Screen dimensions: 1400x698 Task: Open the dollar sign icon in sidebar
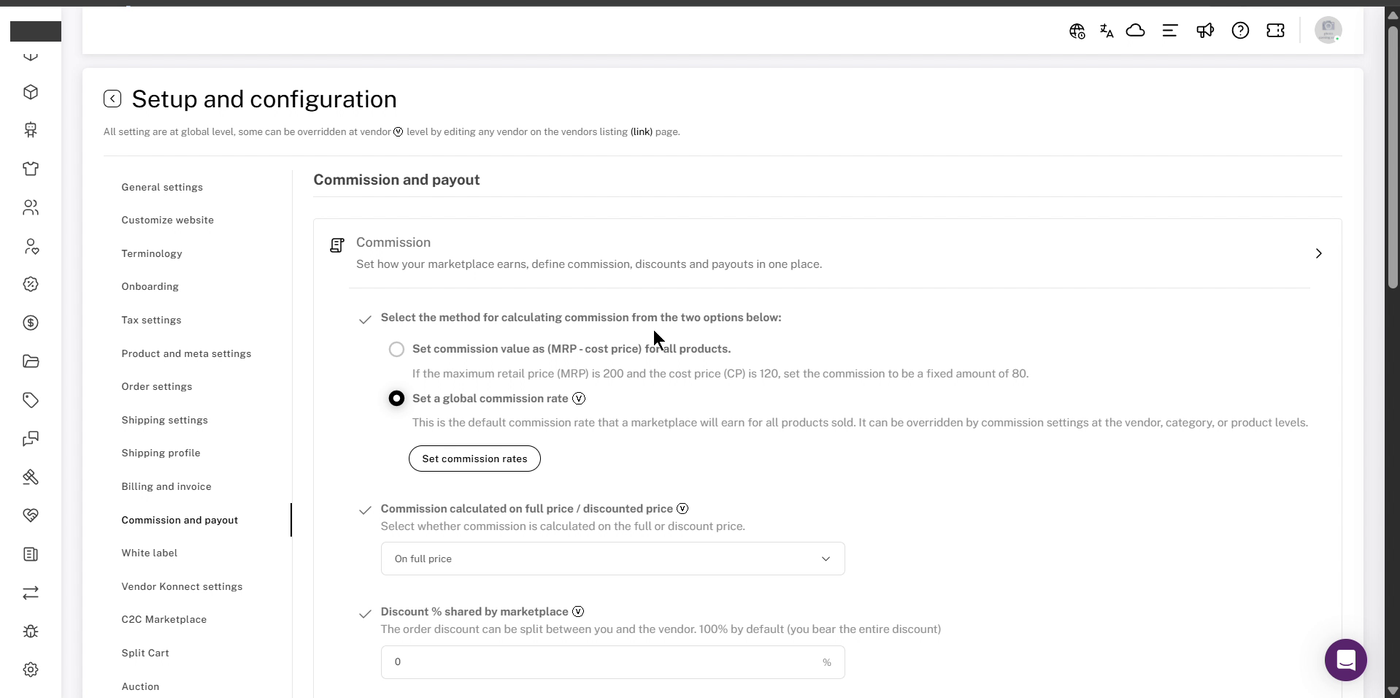[x=31, y=323]
